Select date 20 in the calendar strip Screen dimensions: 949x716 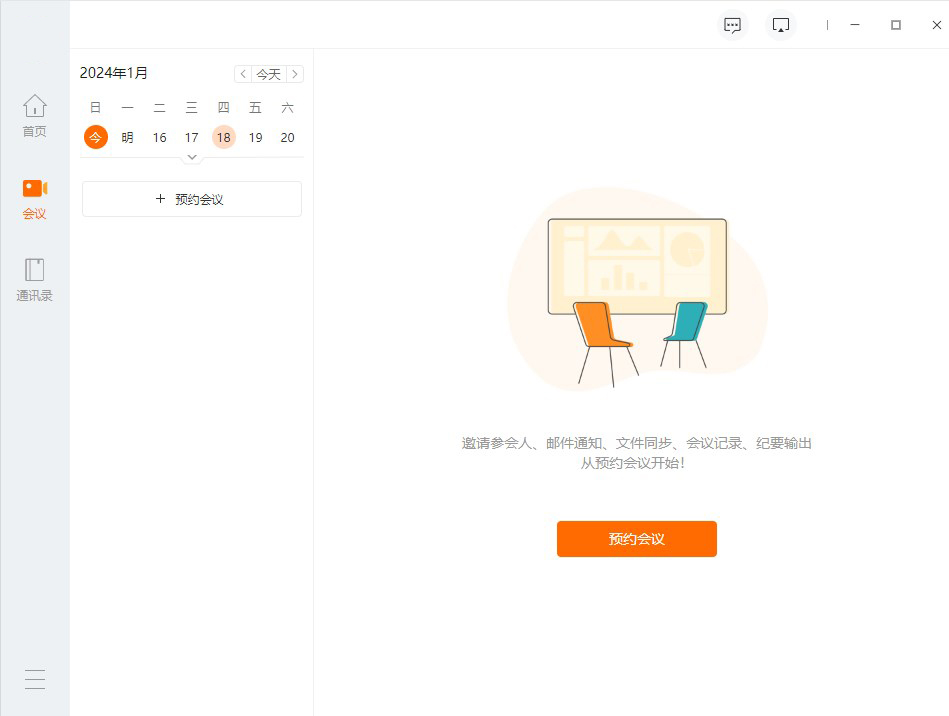tap(287, 137)
